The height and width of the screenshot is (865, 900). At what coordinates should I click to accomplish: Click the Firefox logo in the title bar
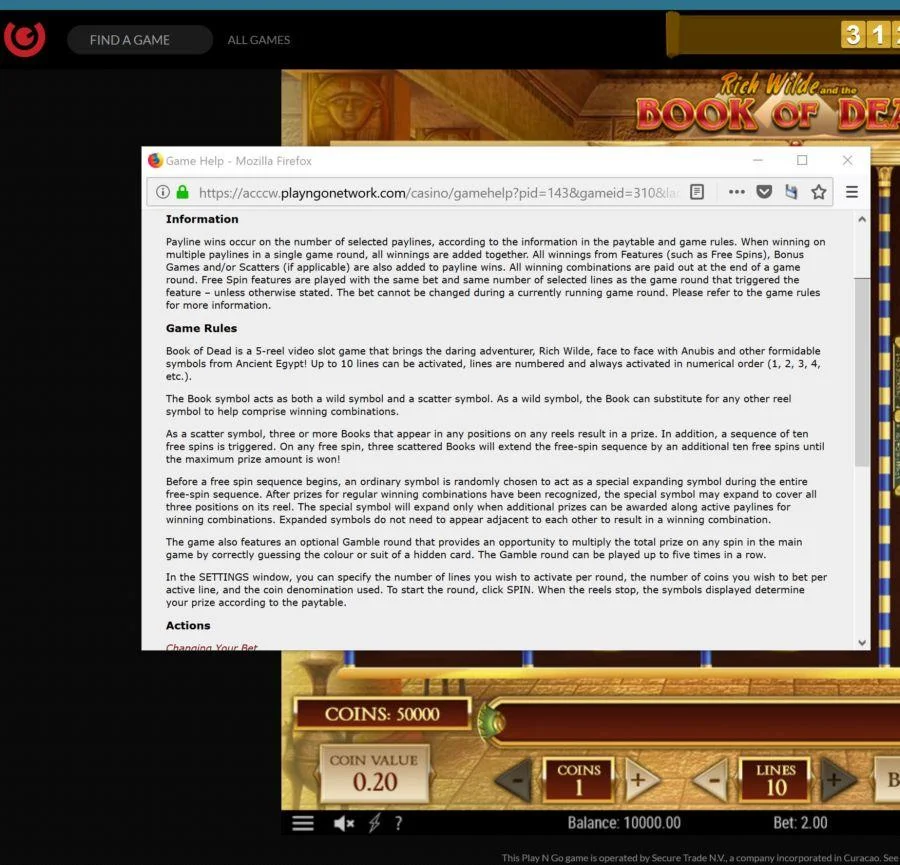pos(155,160)
